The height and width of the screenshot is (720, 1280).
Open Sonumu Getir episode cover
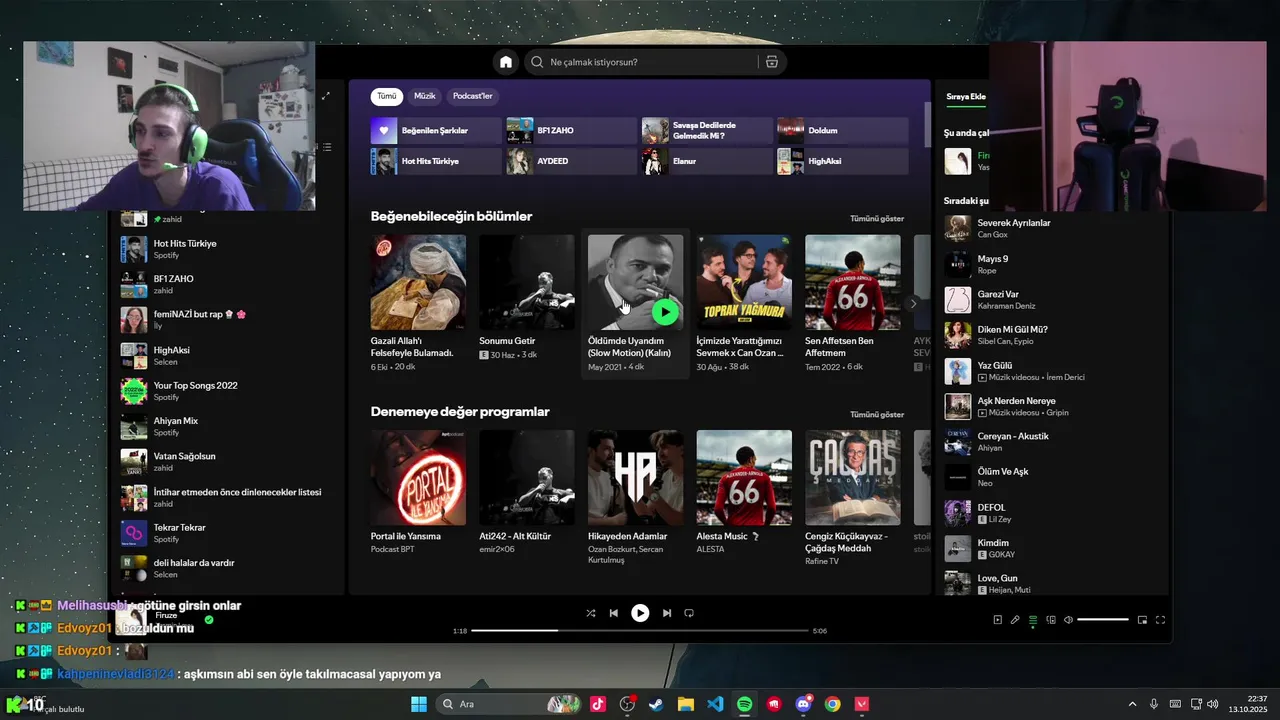click(x=527, y=282)
